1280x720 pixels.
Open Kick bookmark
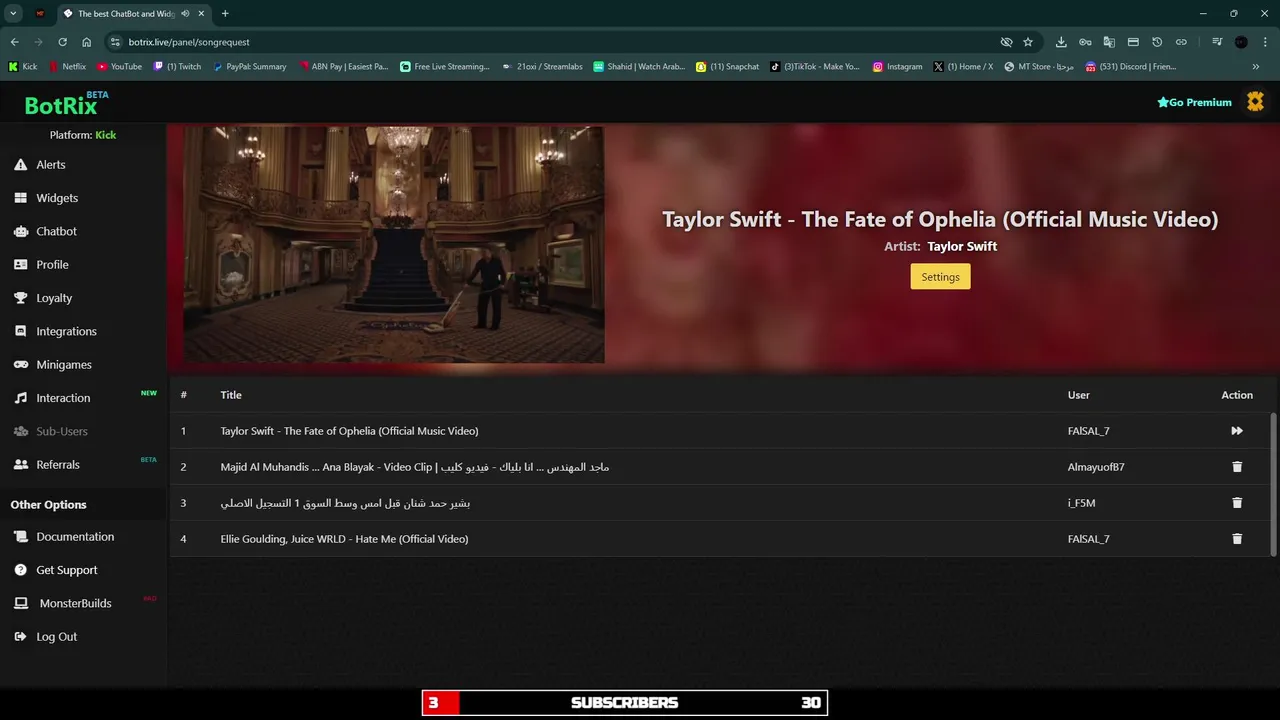pyautogui.click(x=23, y=67)
